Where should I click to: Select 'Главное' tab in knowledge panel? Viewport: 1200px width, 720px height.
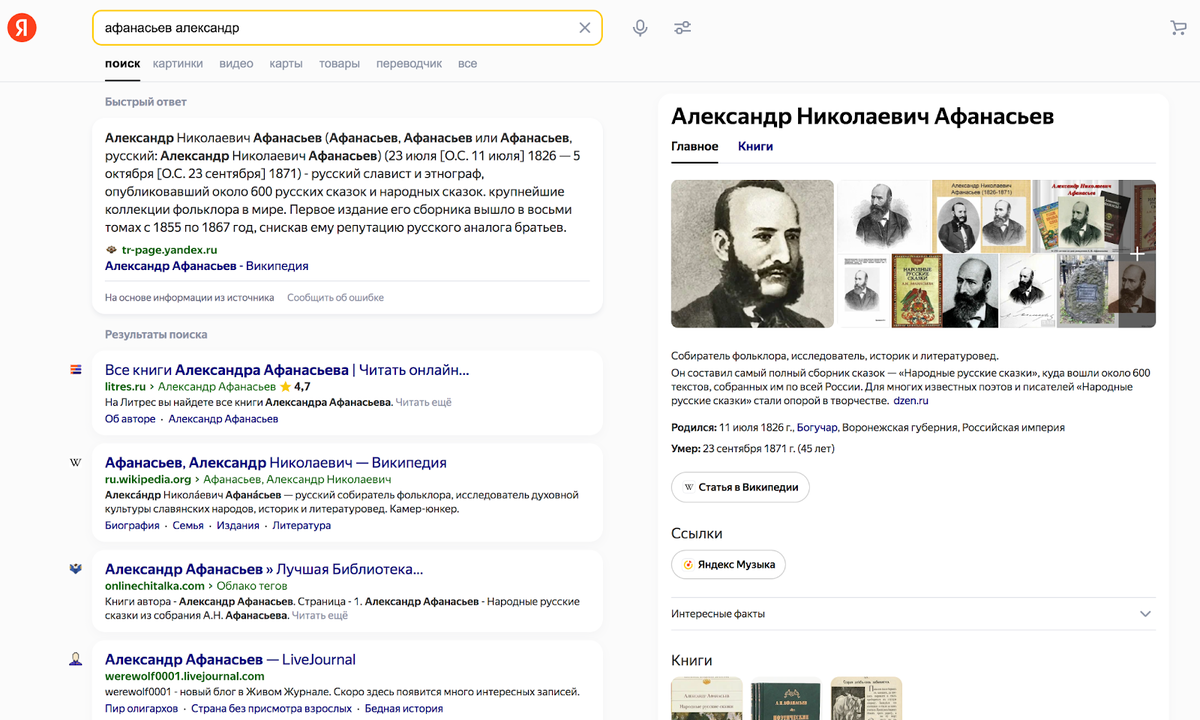point(694,146)
